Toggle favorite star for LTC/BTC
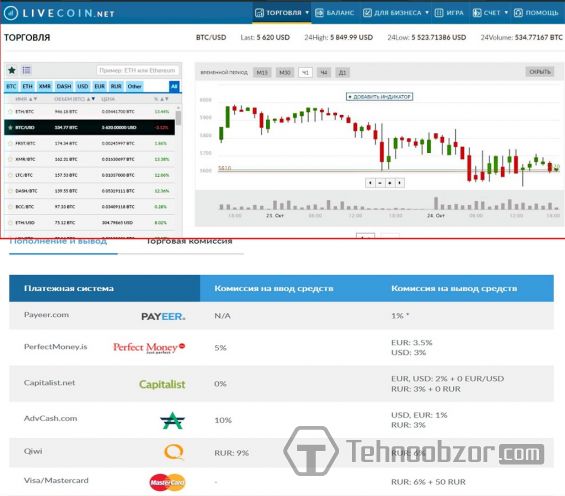565x496 pixels. coord(10,175)
